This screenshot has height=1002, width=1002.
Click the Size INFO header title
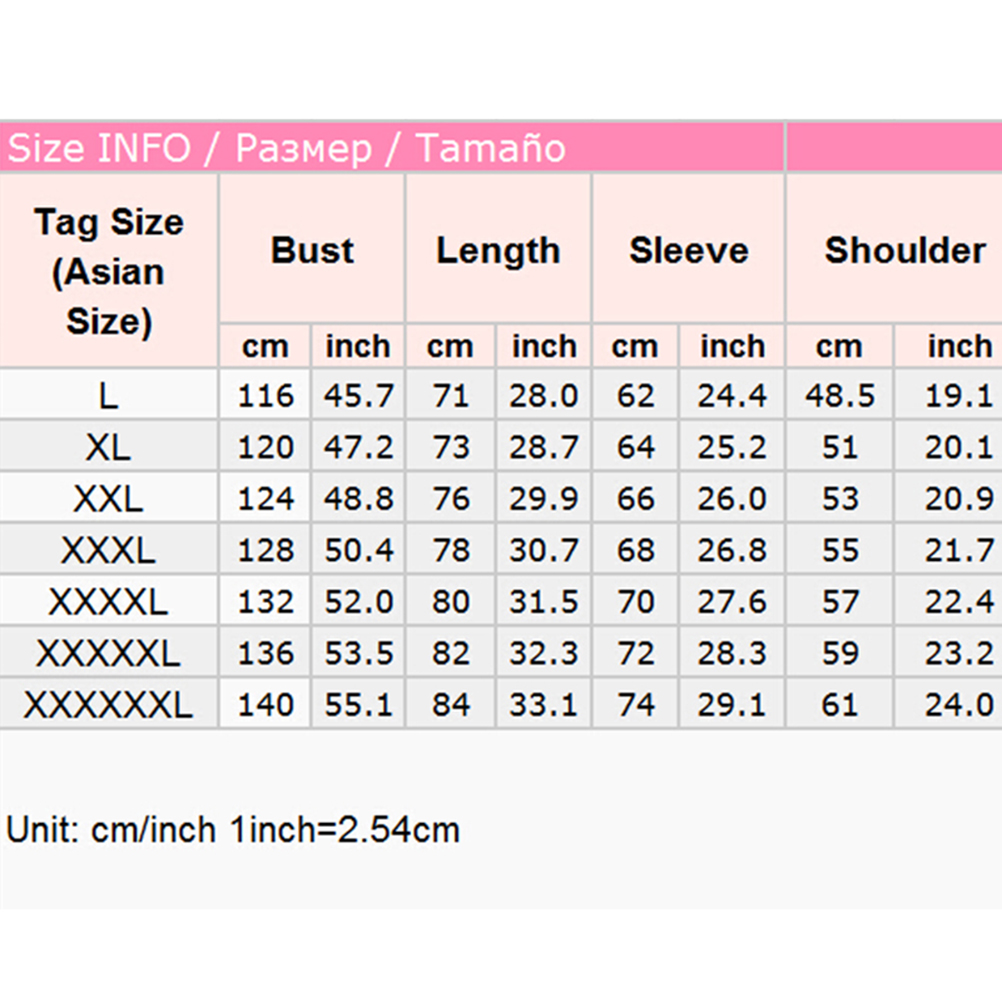(287, 149)
